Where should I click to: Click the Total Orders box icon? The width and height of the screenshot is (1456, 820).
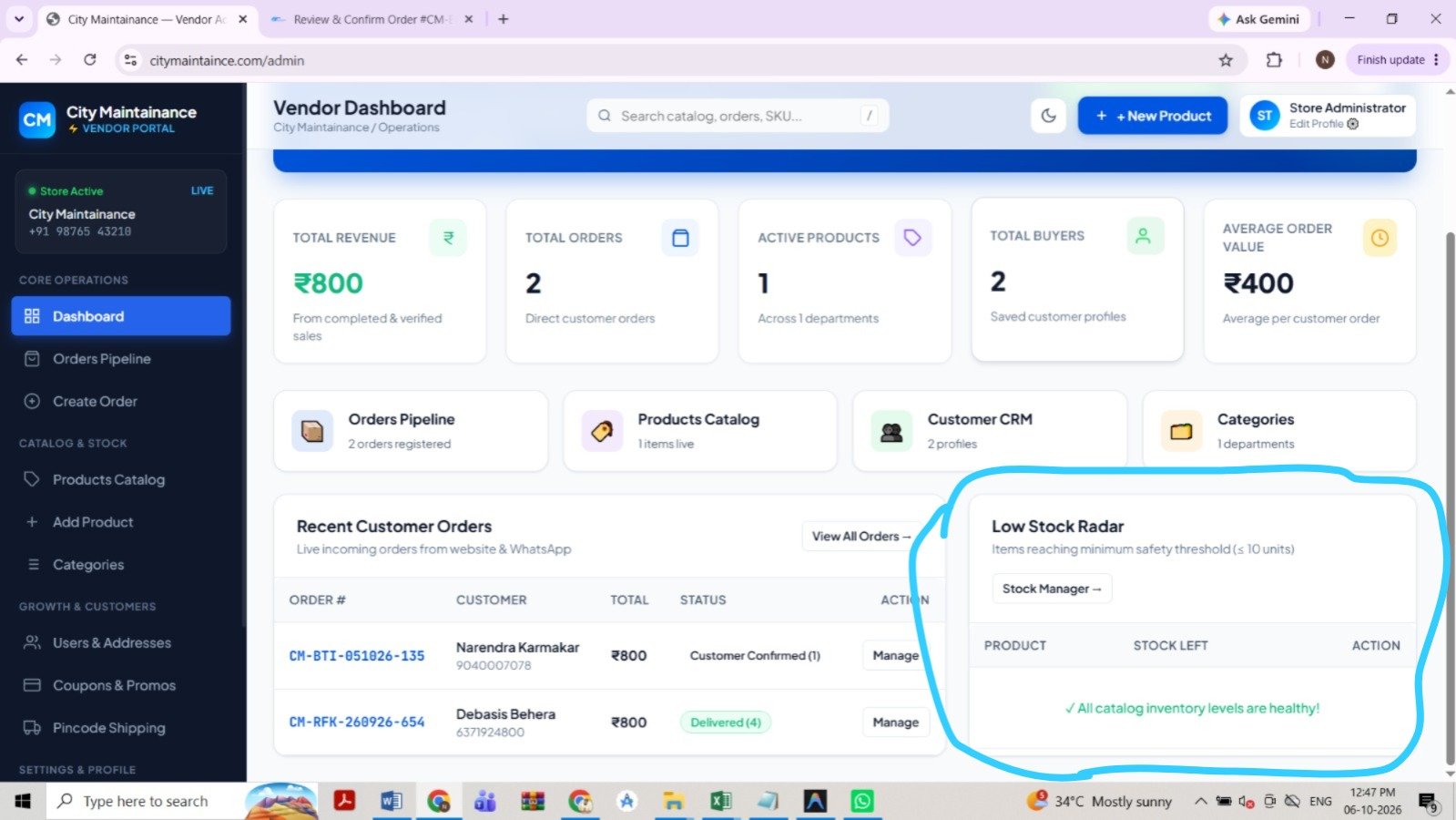click(680, 238)
